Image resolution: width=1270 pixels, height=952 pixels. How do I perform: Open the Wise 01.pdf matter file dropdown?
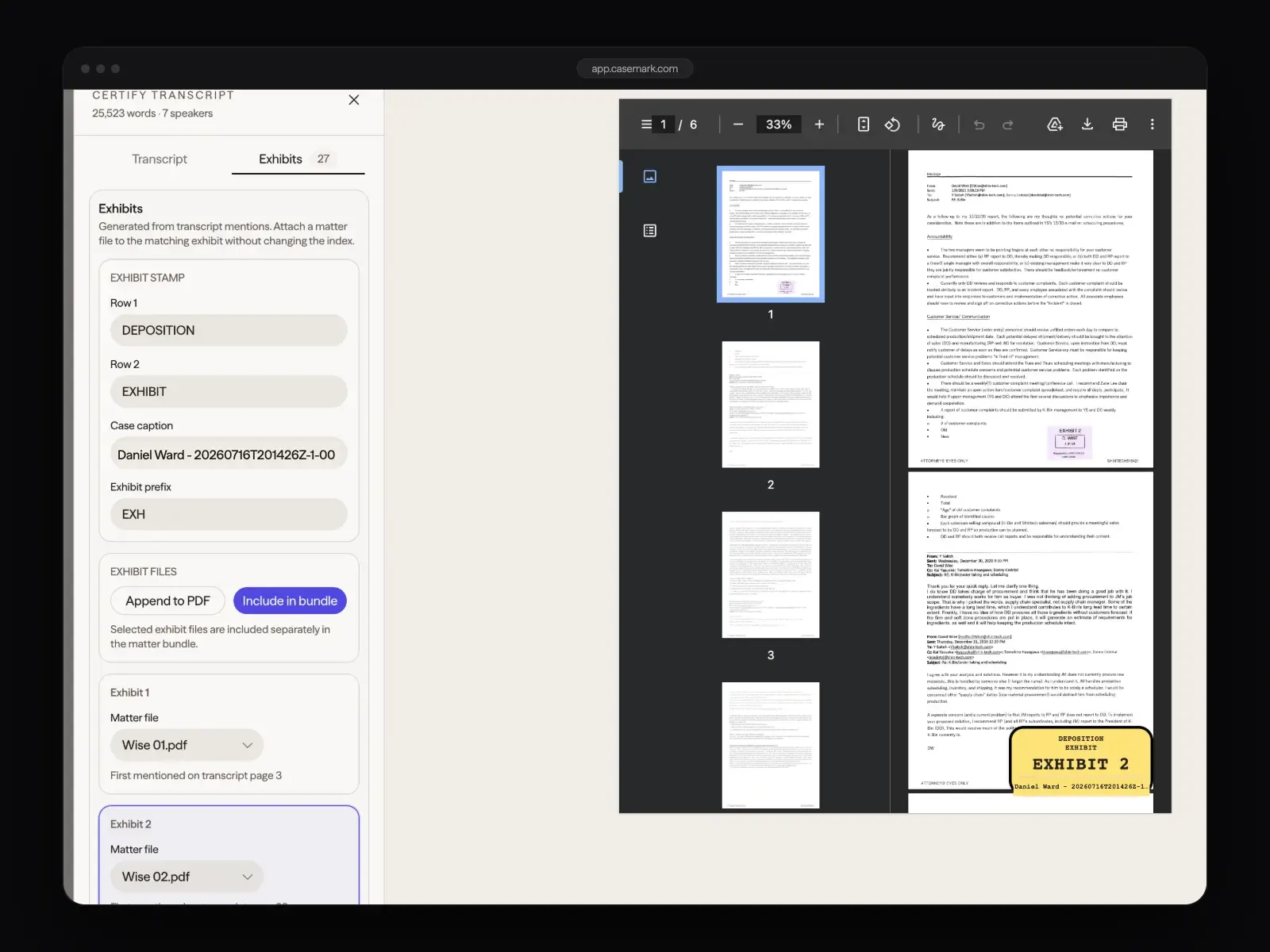coord(187,745)
